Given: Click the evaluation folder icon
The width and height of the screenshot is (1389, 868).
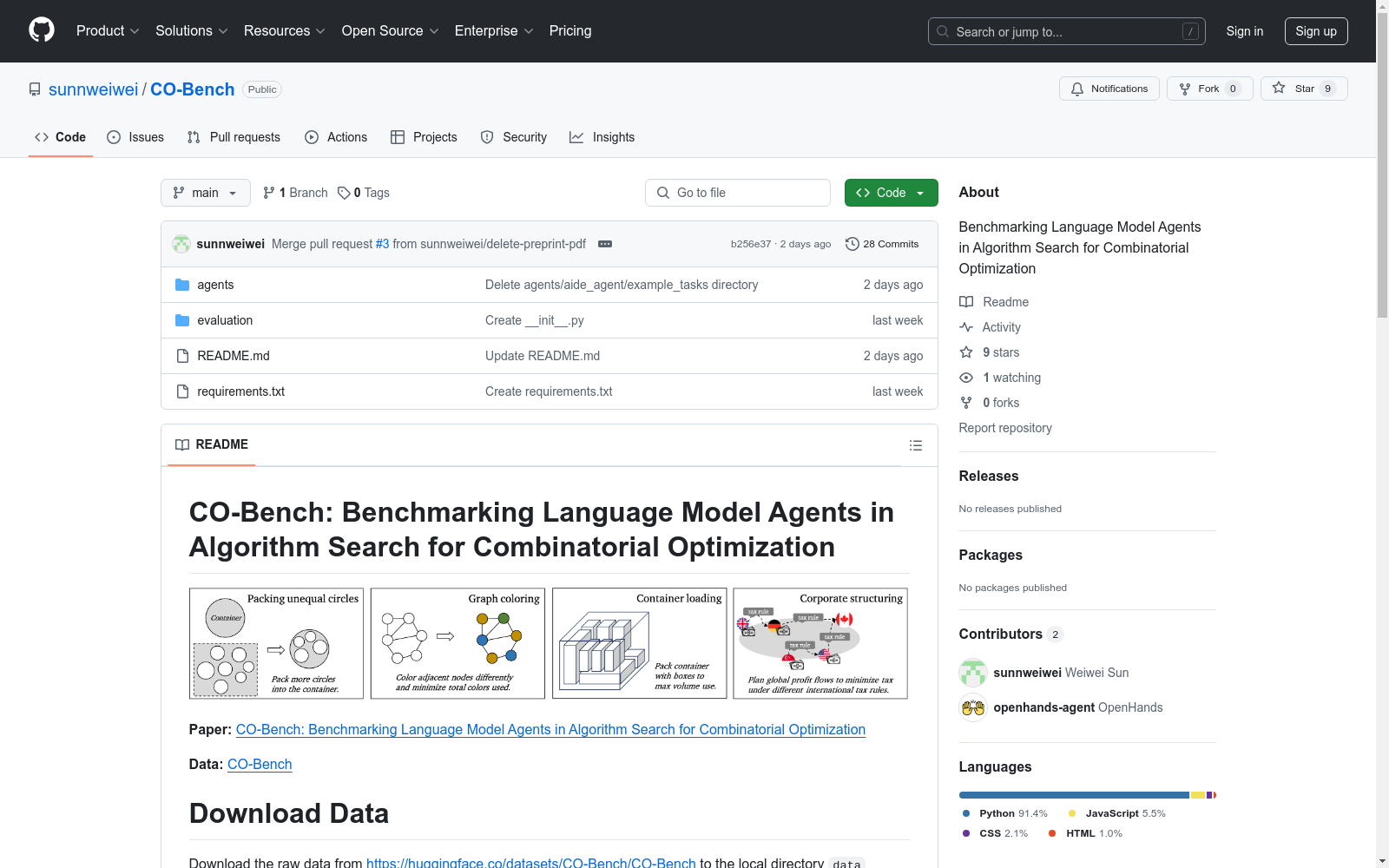Looking at the screenshot, I should point(182,320).
